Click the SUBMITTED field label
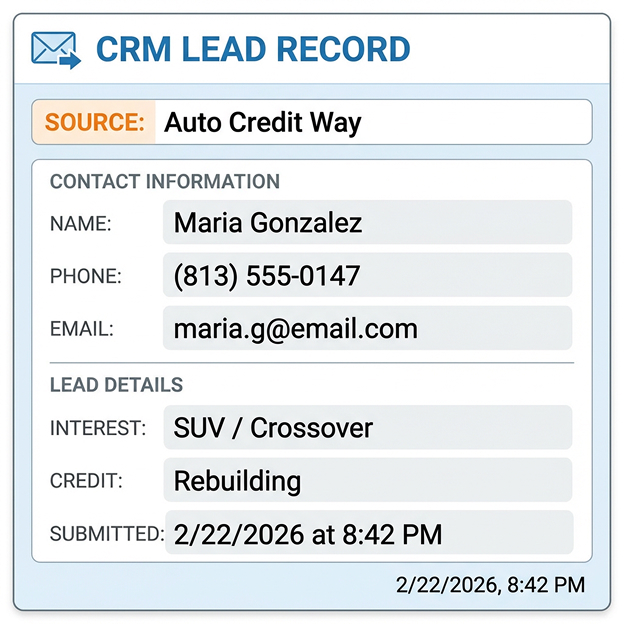The height and width of the screenshot is (624, 624). tap(107, 533)
